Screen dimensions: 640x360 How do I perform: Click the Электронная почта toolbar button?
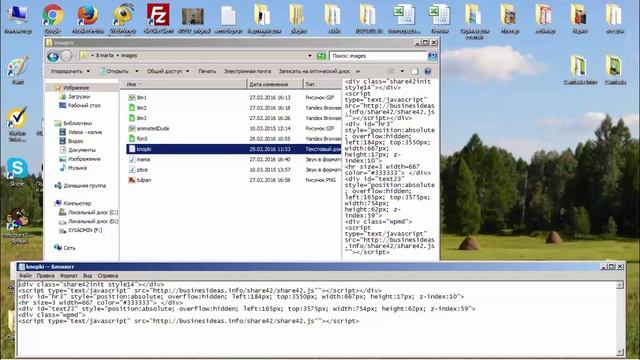click(247, 71)
